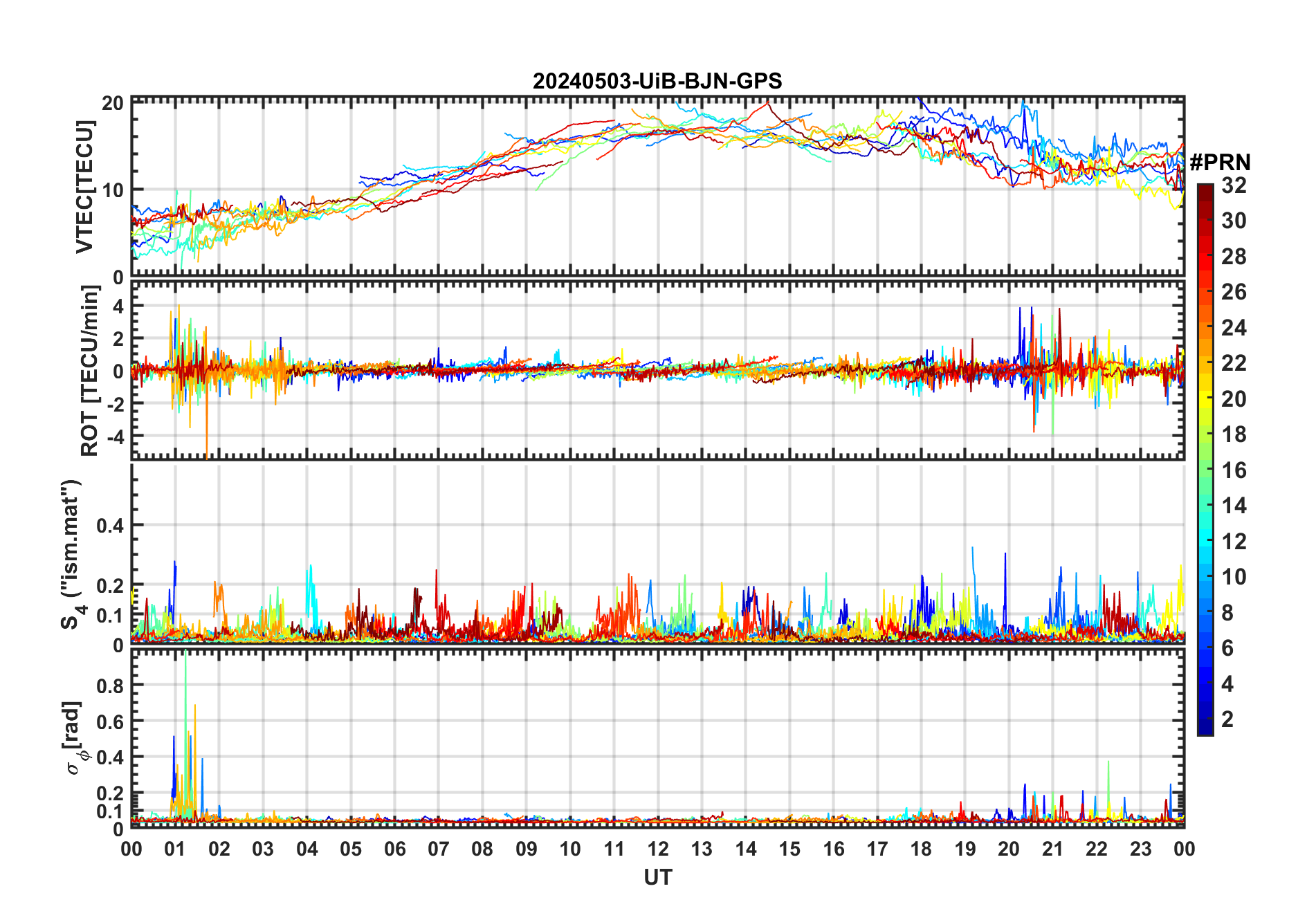The width and height of the screenshot is (1316, 920).
Task: Click the UT x-axis label
Action: (657, 878)
